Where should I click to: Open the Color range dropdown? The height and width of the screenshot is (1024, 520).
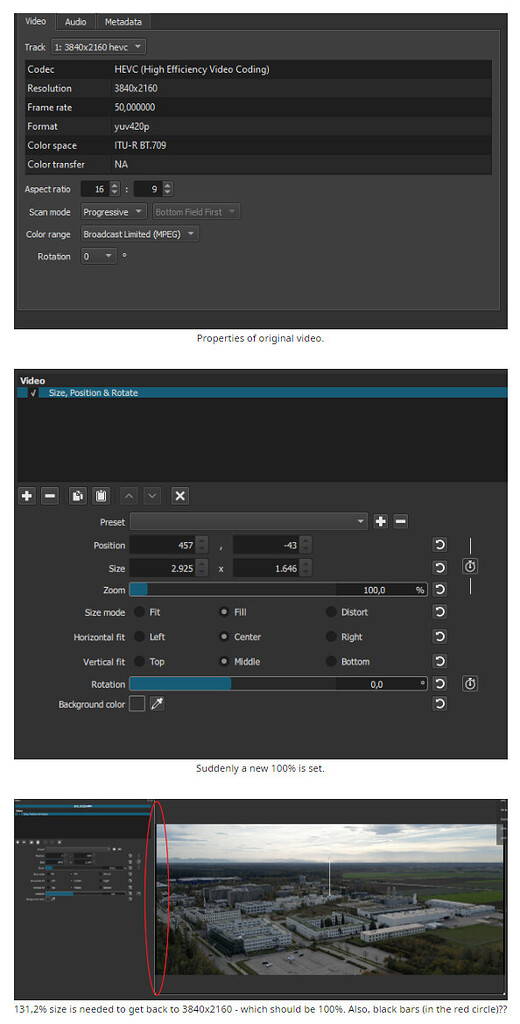tap(140, 234)
